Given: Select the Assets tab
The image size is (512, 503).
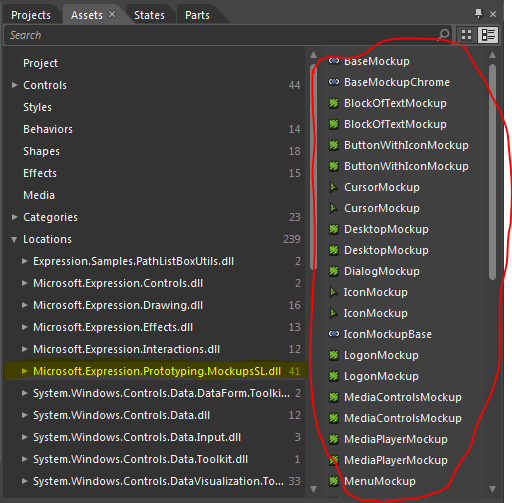Looking at the screenshot, I should pos(87,15).
